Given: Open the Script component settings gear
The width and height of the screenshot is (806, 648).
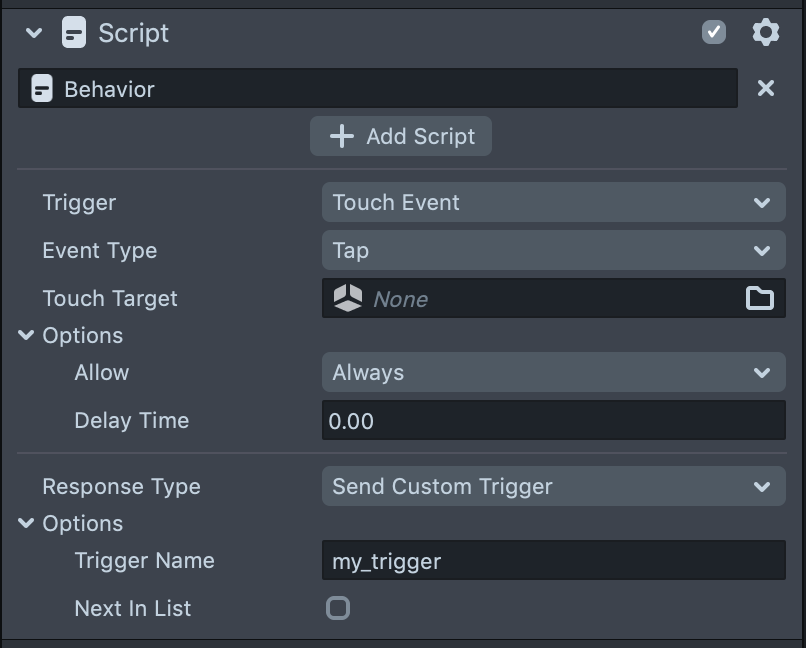Looking at the screenshot, I should pos(765,33).
